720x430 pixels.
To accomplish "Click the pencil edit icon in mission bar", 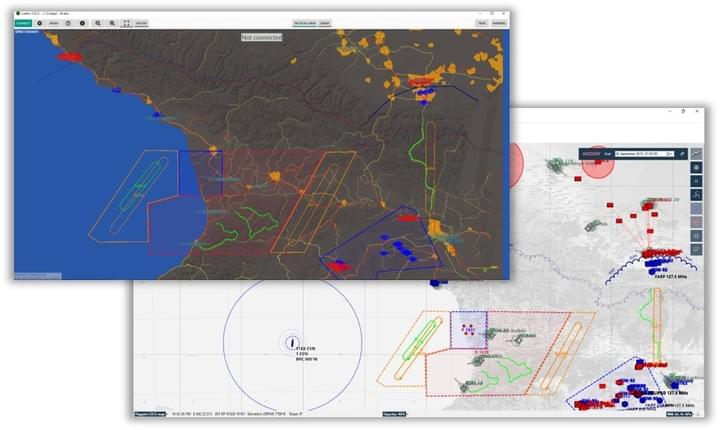I will click(x=682, y=154).
